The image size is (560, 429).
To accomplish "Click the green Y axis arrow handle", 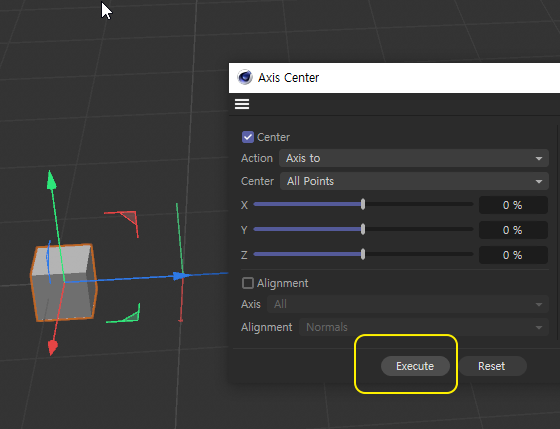I will (51, 180).
